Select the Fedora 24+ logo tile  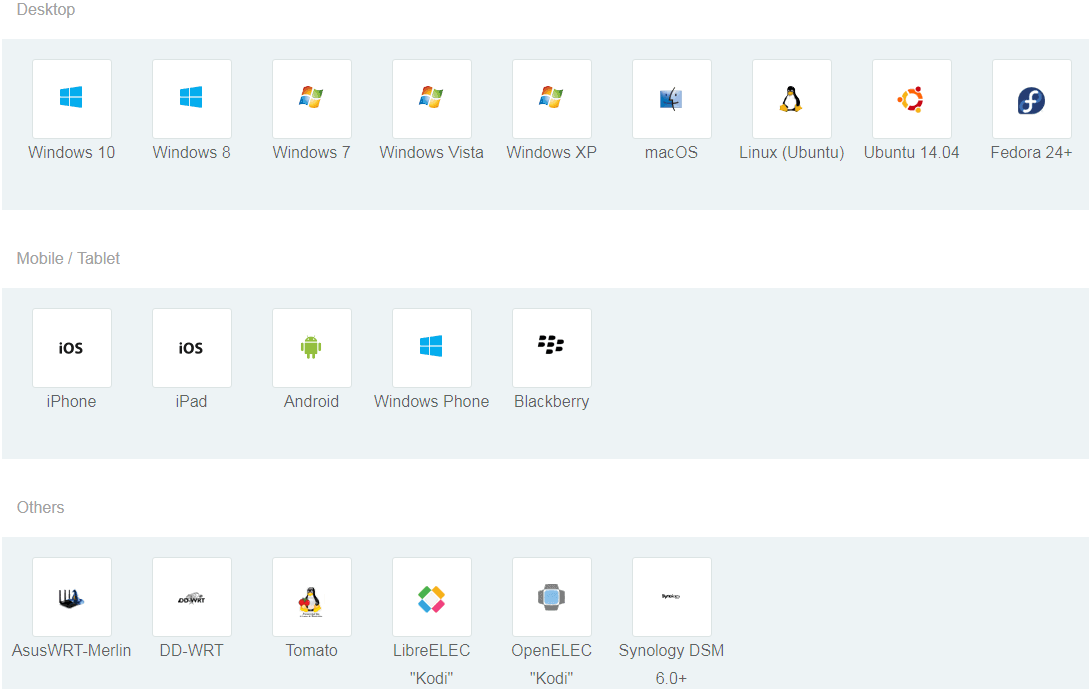(1032, 99)
